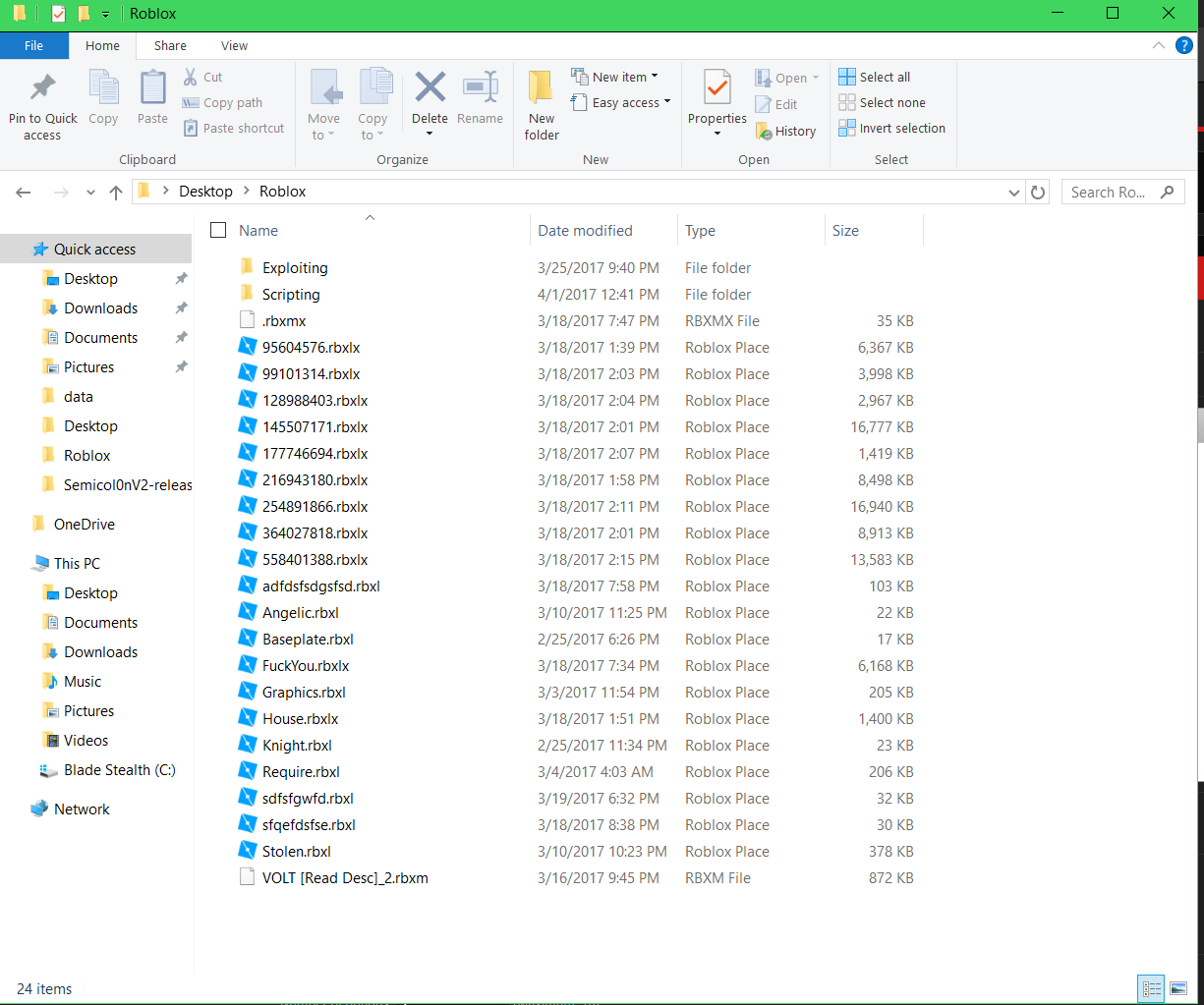Switch to the View tab
The image size is (1204, 1005).
[234, 45]
